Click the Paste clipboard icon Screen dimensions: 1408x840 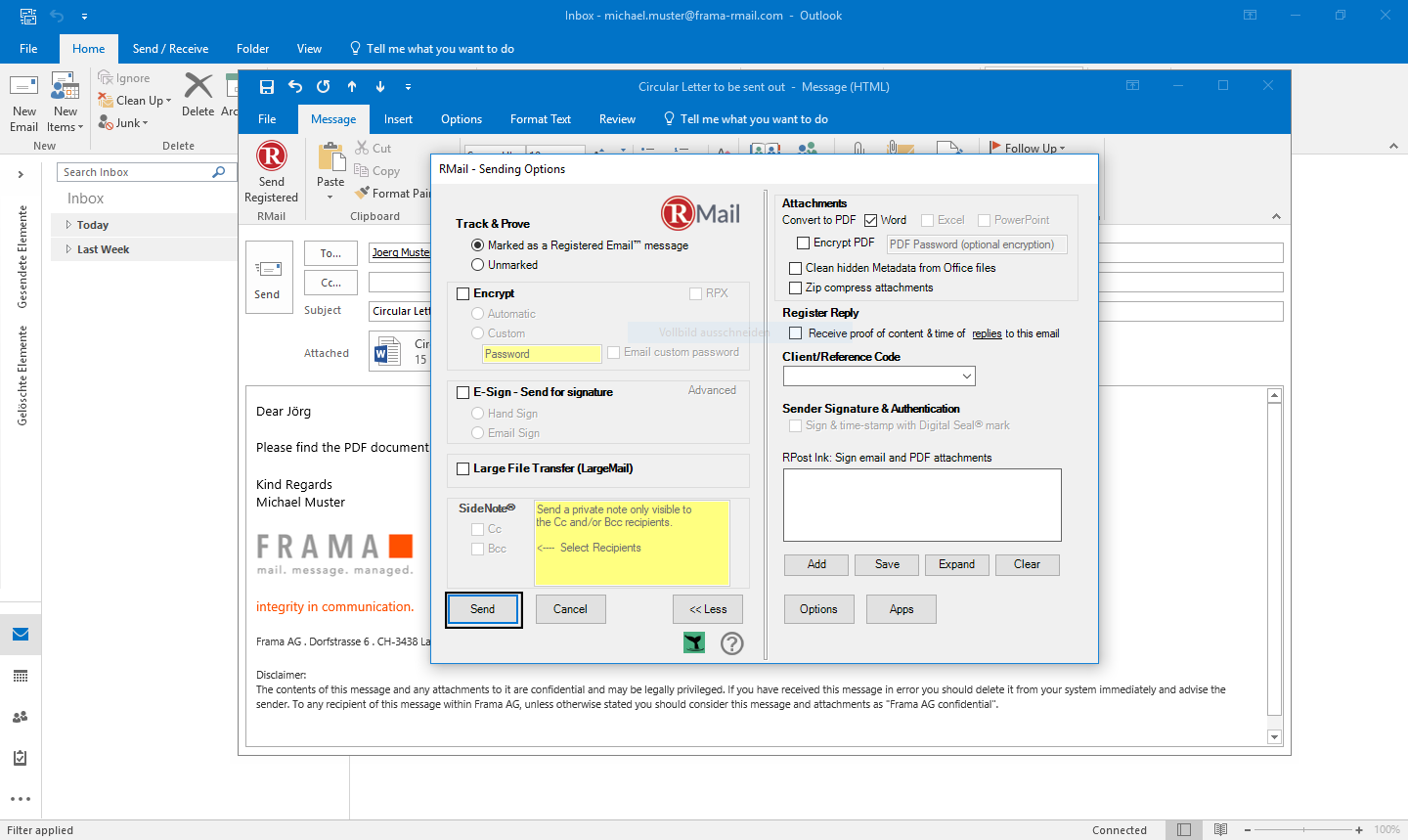(x=330, y=157)
